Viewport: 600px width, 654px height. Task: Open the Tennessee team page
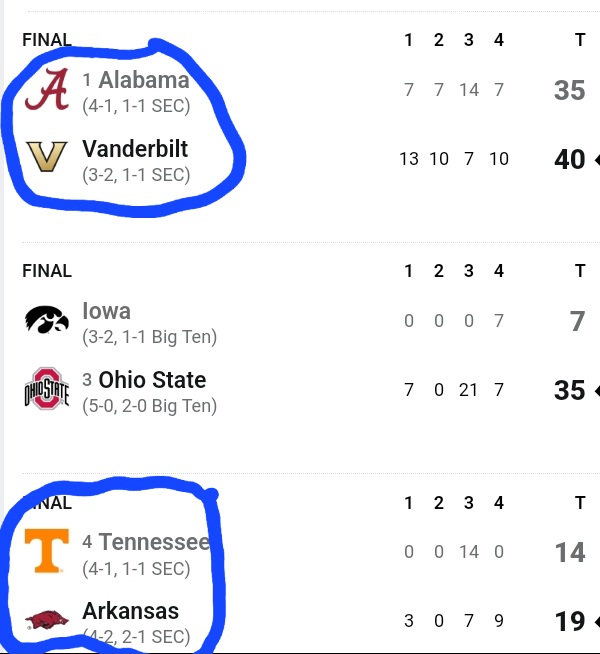tap(154, 542)
